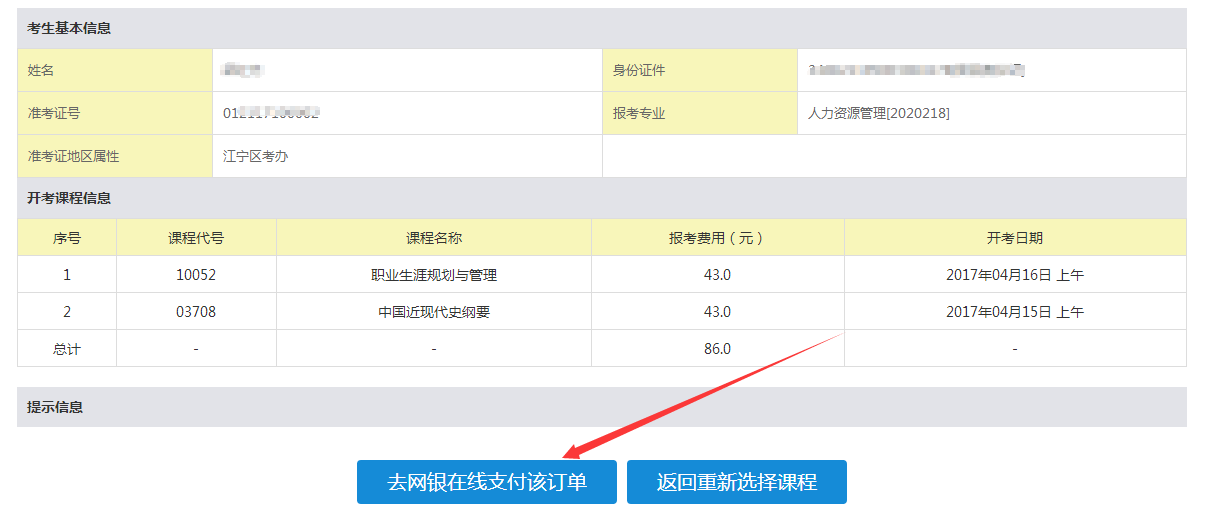Select course code 03708 cell
Screen dimensions: 1216x512
tap(196, 312)
